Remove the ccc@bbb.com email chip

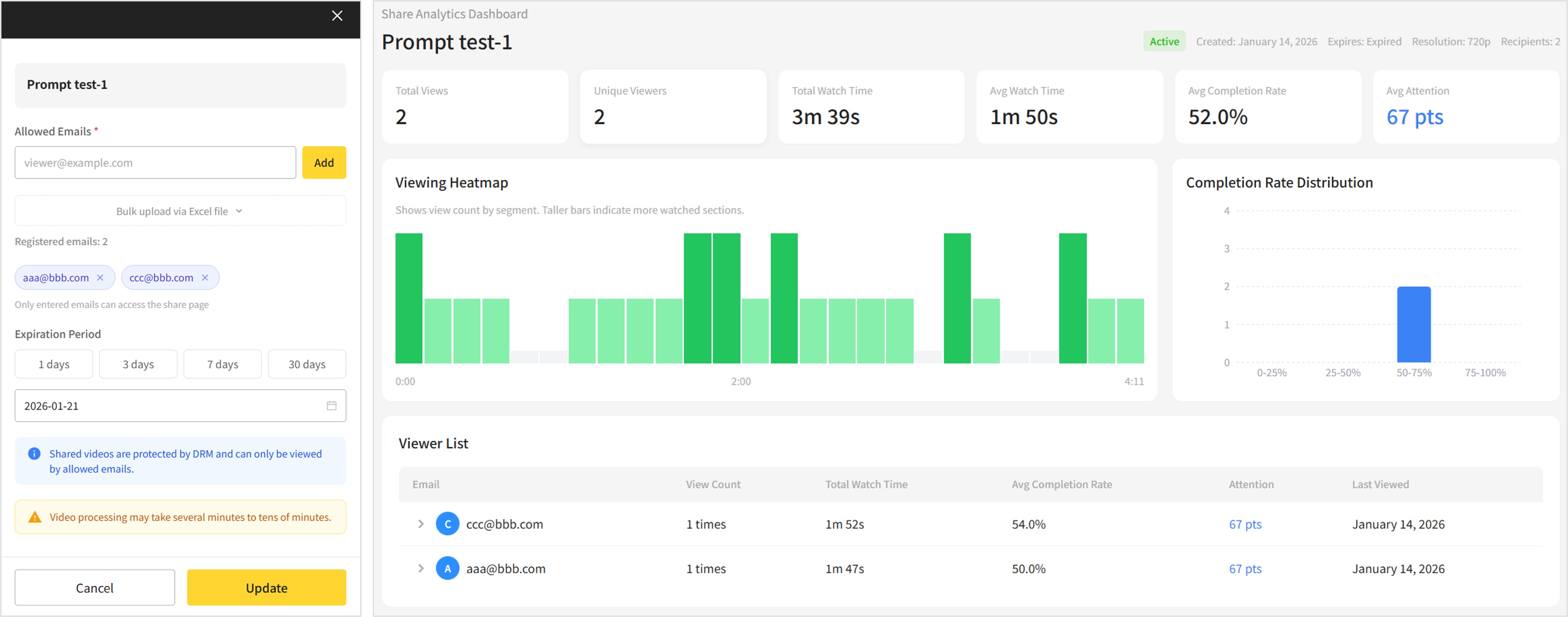(205, 277)
